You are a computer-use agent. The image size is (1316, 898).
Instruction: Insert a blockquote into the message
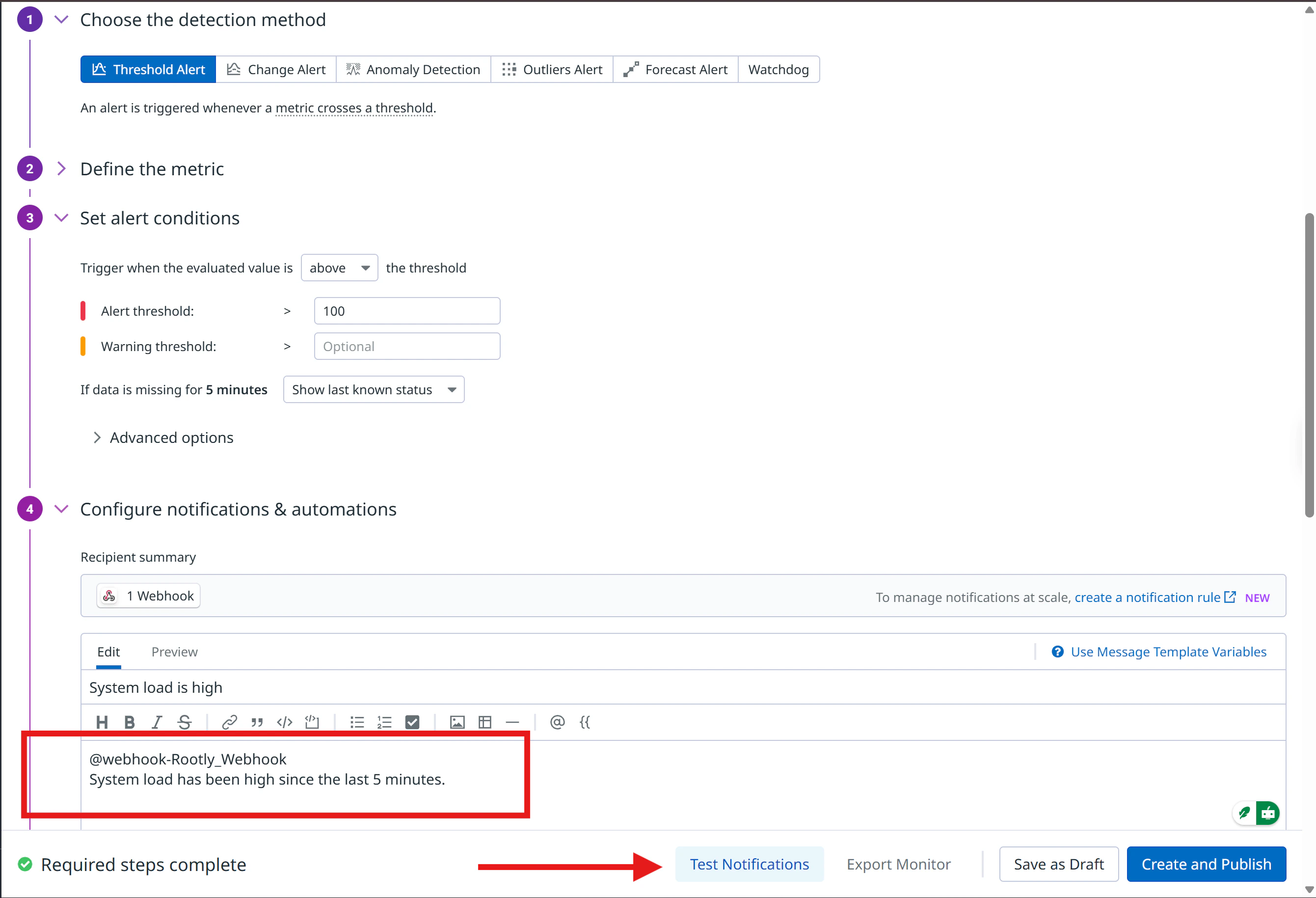click(x=257, y=722)
